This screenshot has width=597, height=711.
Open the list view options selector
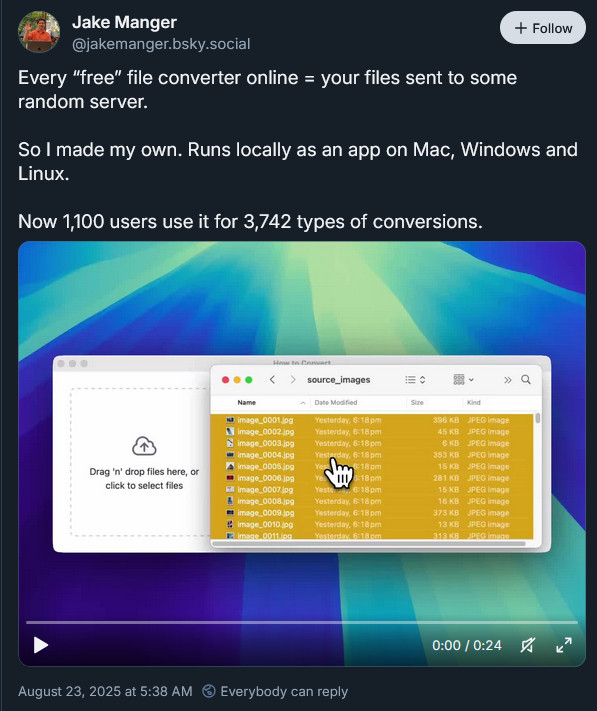point(415,380)
